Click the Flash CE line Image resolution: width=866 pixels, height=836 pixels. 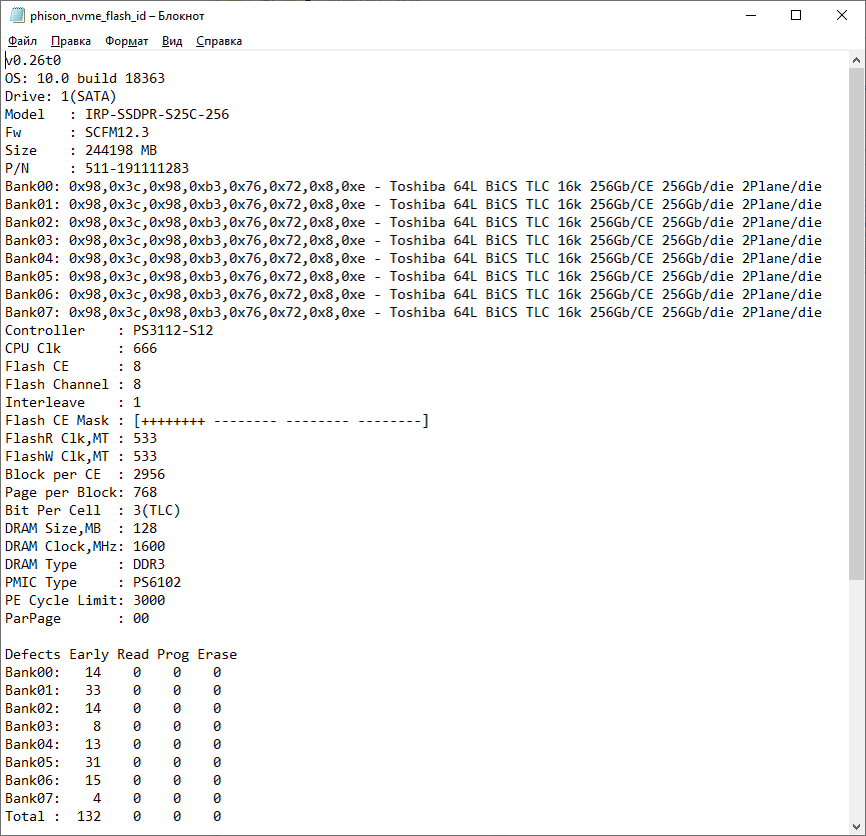[x=73, y=367]
